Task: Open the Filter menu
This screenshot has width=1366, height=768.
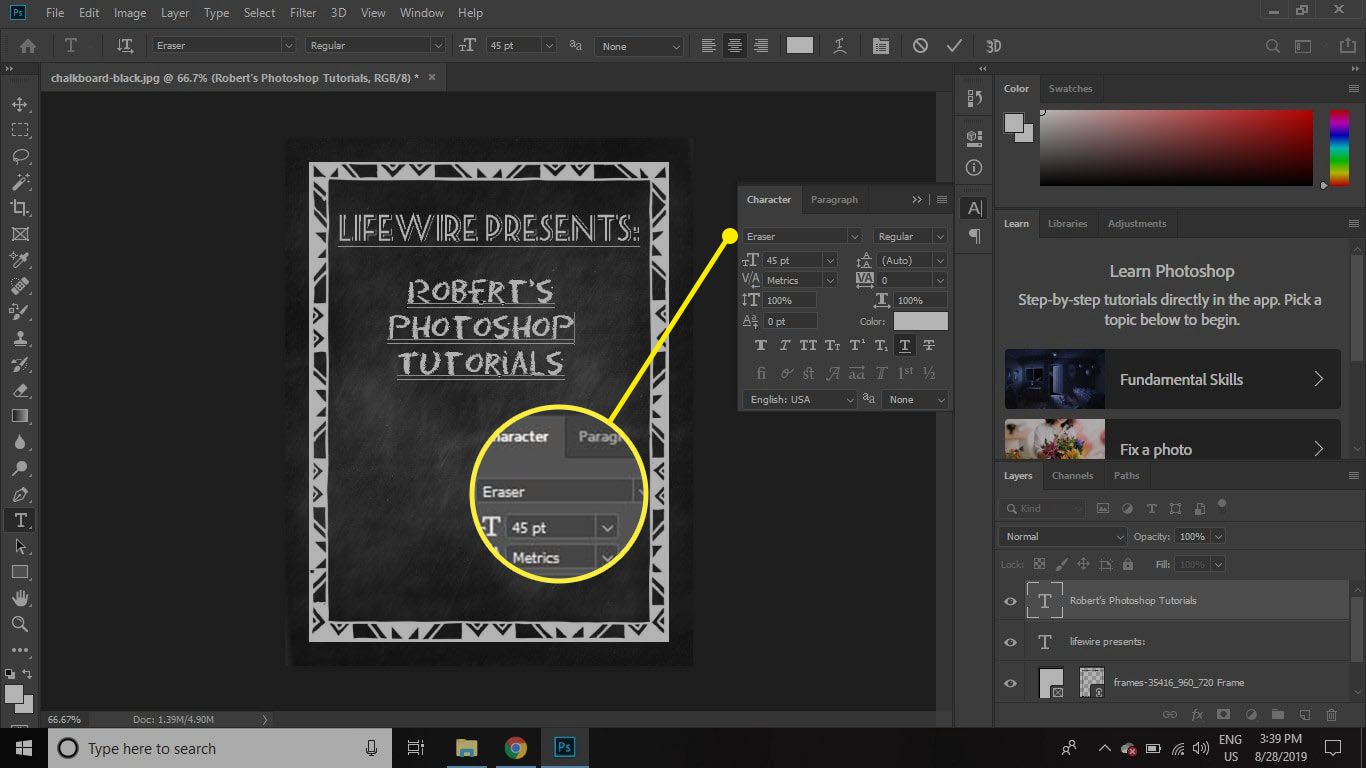Action: click(x=302, y=13)
